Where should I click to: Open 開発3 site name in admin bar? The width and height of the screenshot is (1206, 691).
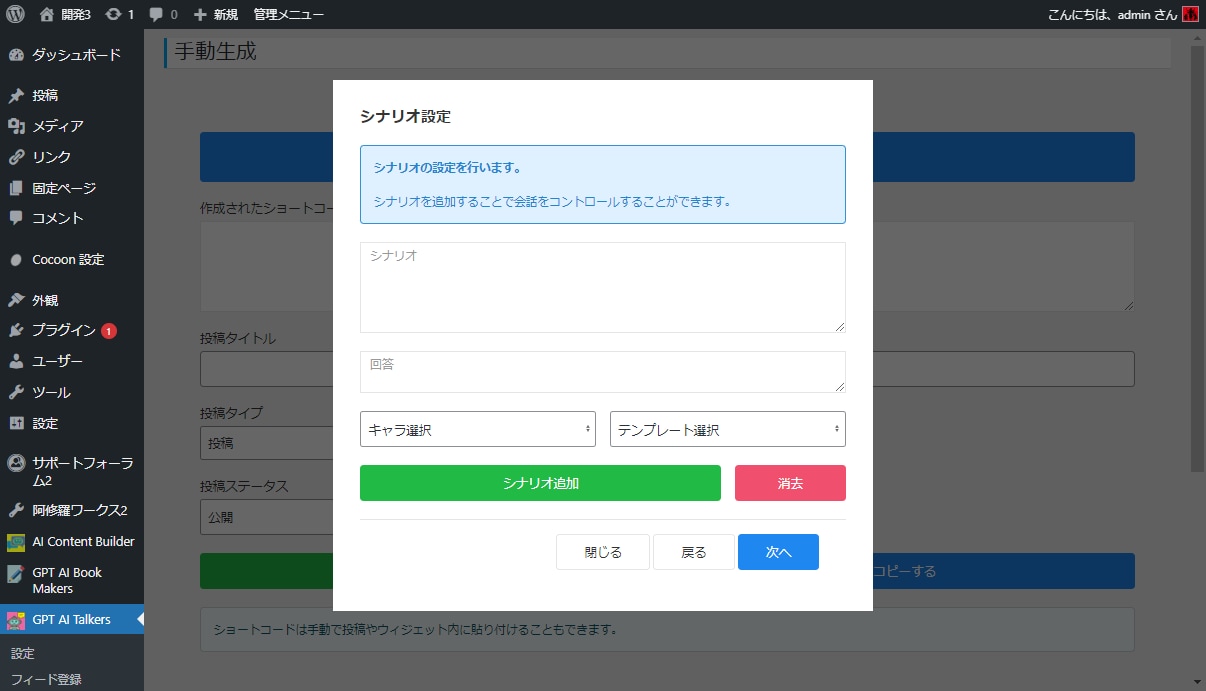point(75,14)
